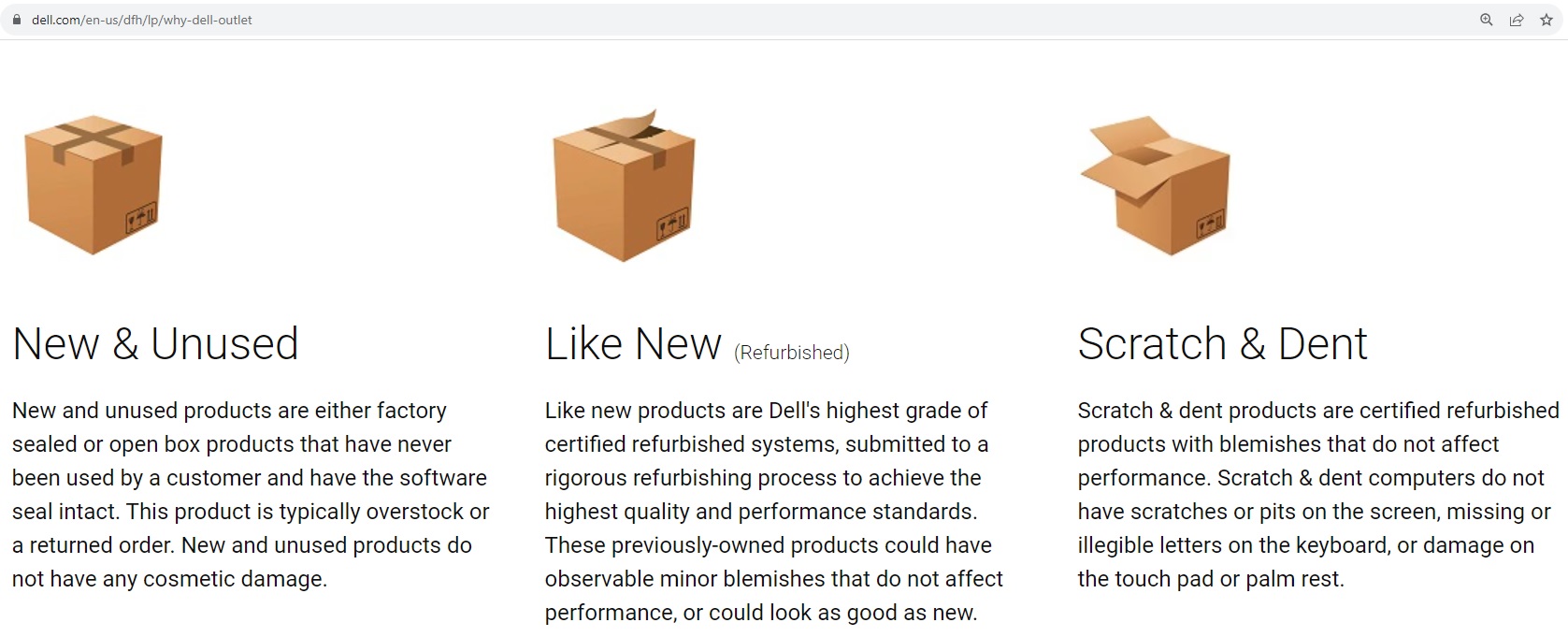Bookmark this page with the star icon

pyautogui.click(x=1546, y=20)
